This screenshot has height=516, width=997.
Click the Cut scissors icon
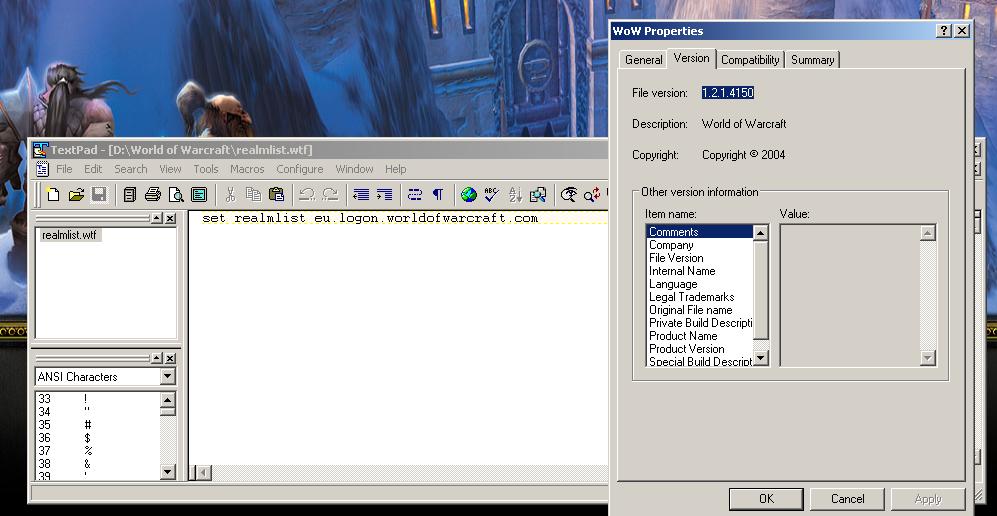point(230,194)
